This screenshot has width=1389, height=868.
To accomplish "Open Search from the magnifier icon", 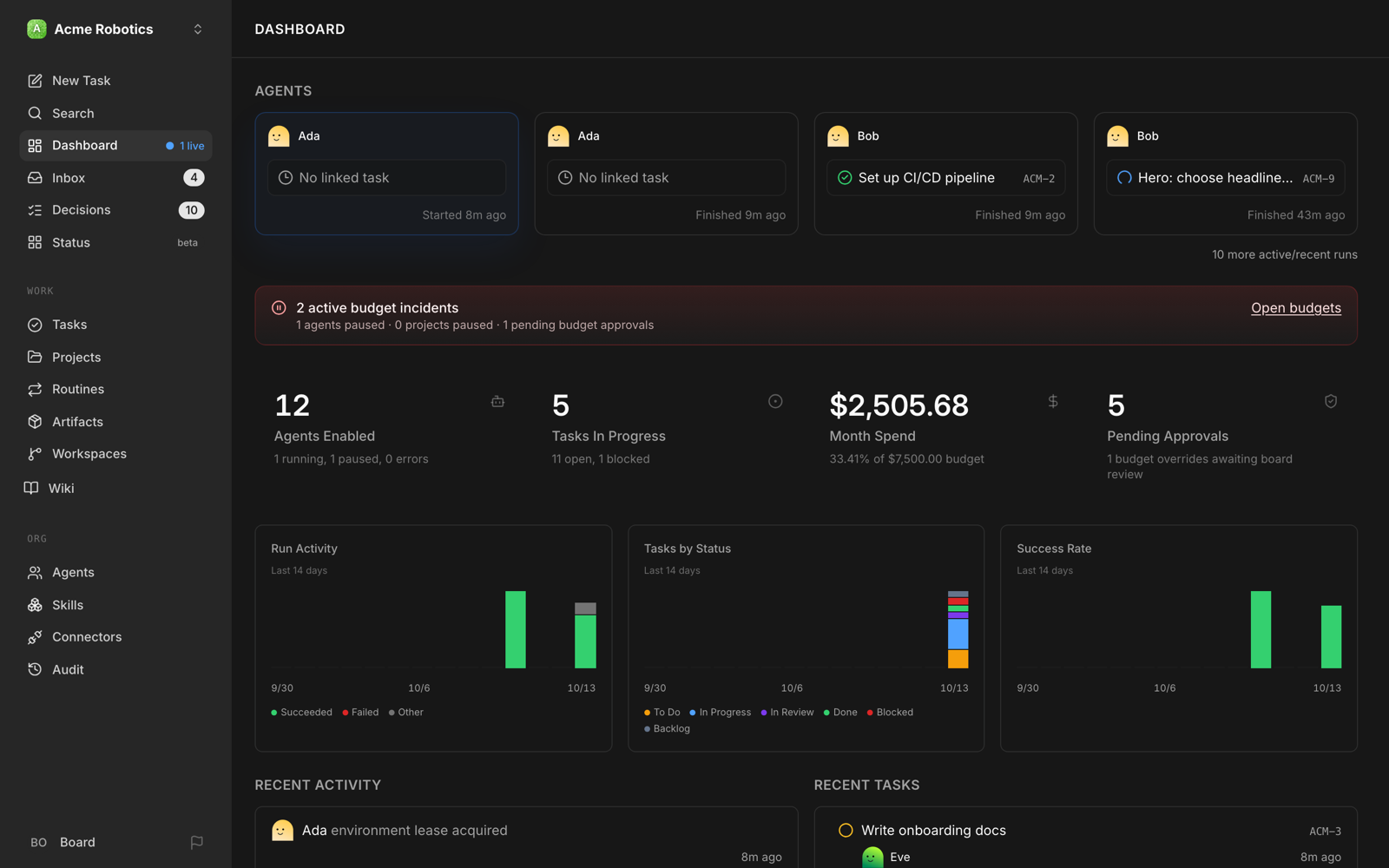I will pos(35,113).
